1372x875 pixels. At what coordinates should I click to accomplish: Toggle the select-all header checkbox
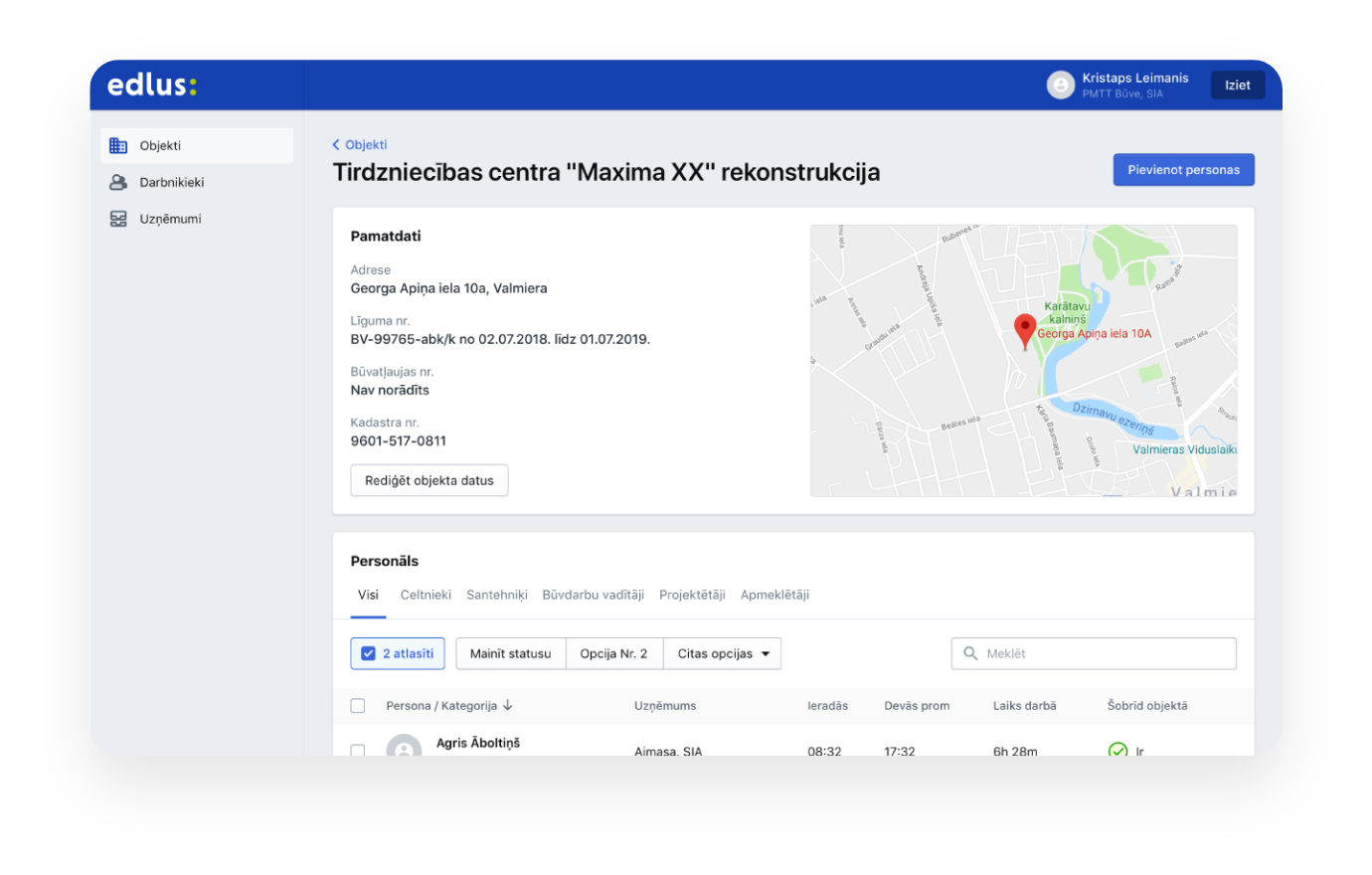(358, 706)
